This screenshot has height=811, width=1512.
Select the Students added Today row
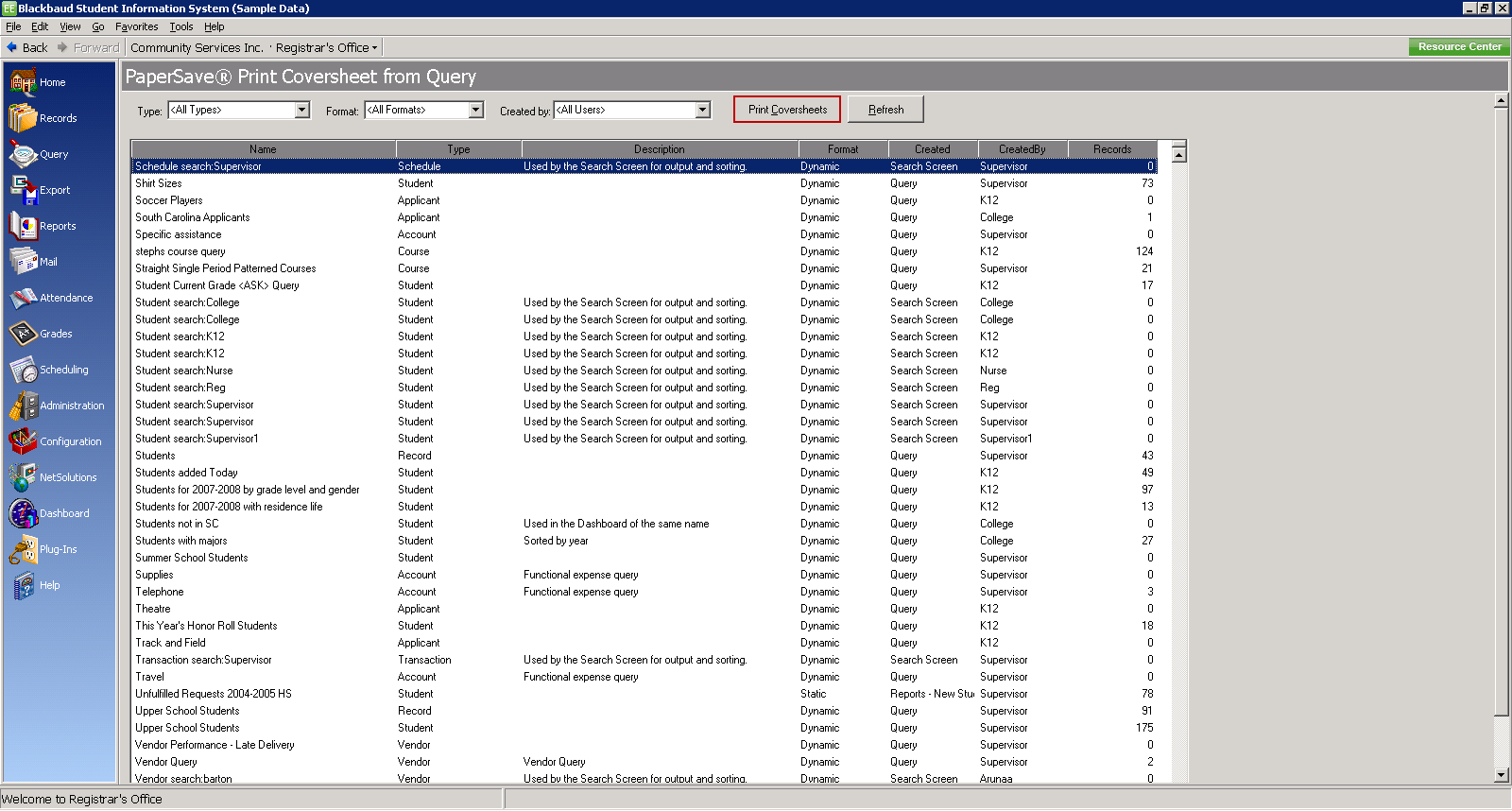pyautogui.click(x=644, y=473)
